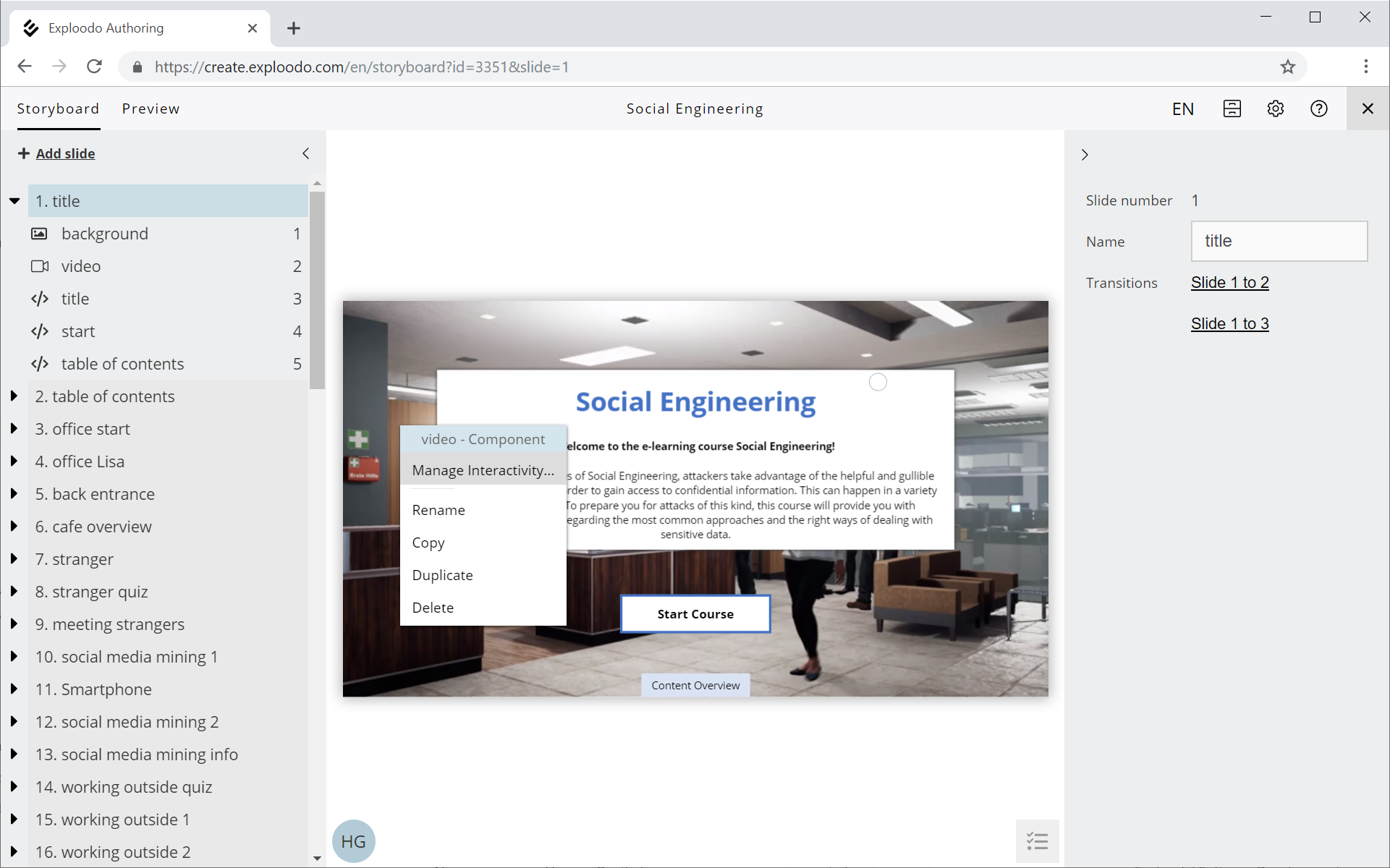Open the save/archive icon in header
This screenshot has width=1390, height=868.
point(1232,109)
